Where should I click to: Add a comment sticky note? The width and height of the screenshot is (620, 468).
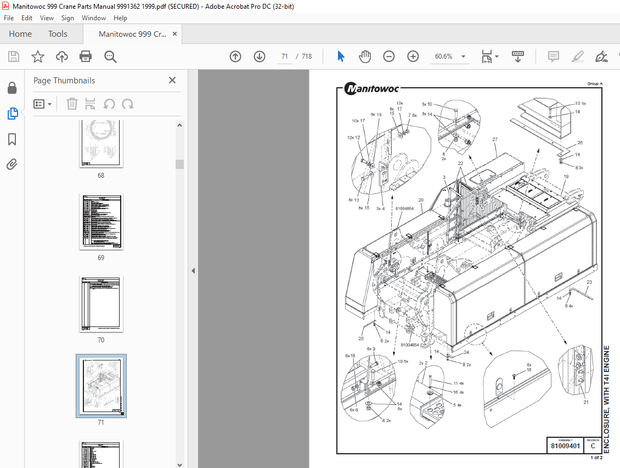pos(553,57)
